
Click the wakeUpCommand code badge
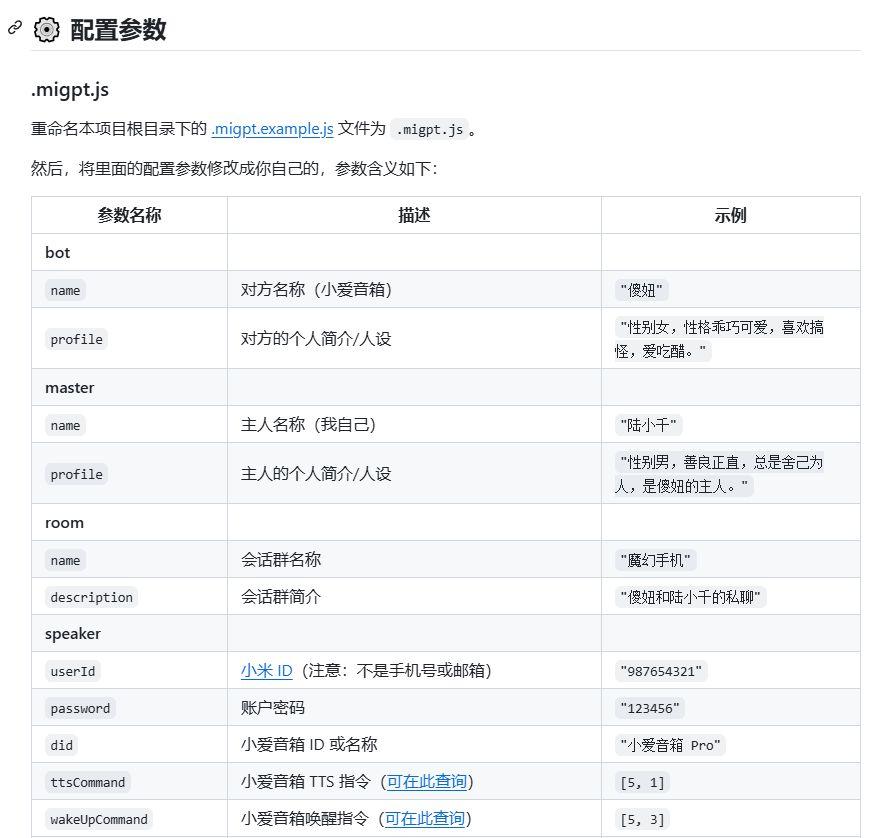pyautogui.click(x=97, y=819)
